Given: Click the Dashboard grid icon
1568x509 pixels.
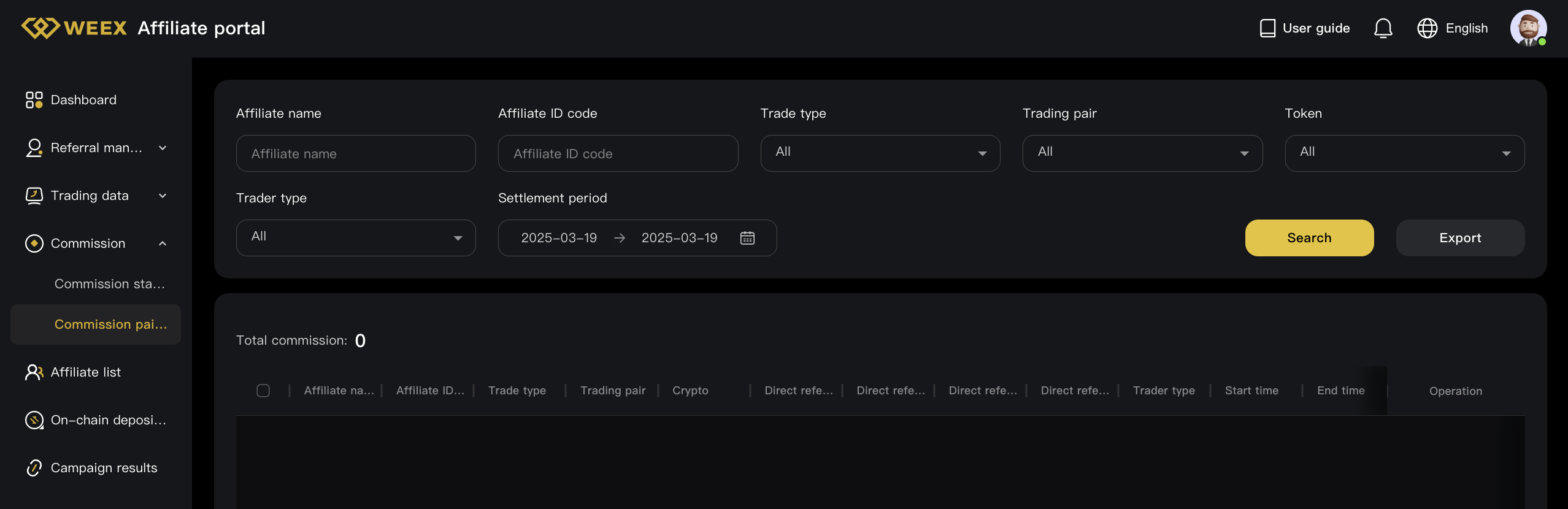Looking at the screenshot, I should 34,100.
